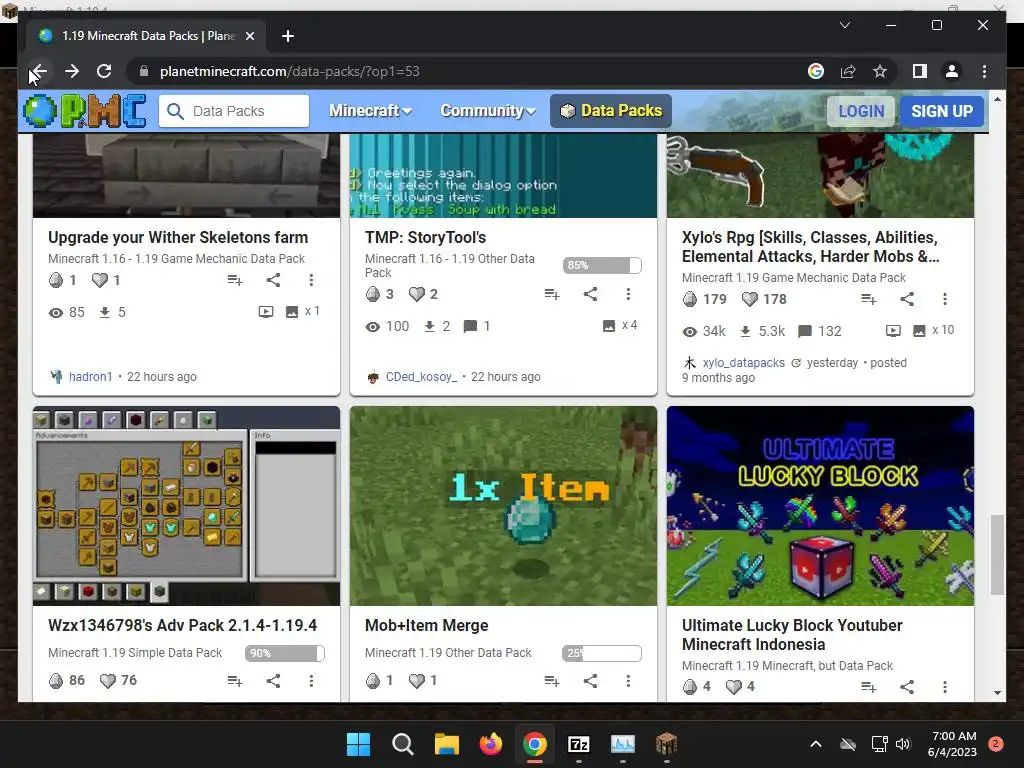
Task: Close the 1.19 Minecraft Data Packs tab
Action: pyautogui.click(x=249, y=36)
